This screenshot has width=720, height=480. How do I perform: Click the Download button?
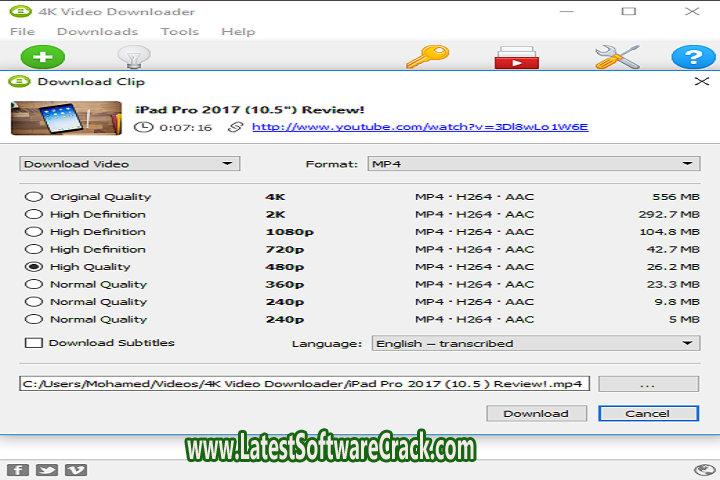coord(536,413)
